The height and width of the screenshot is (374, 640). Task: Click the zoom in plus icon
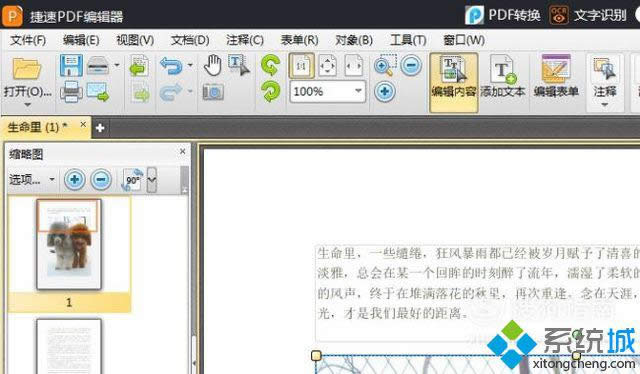385,91
